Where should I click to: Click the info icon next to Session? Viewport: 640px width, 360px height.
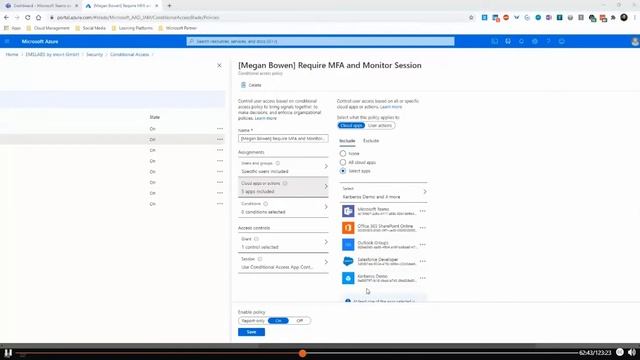click(260, 259)
